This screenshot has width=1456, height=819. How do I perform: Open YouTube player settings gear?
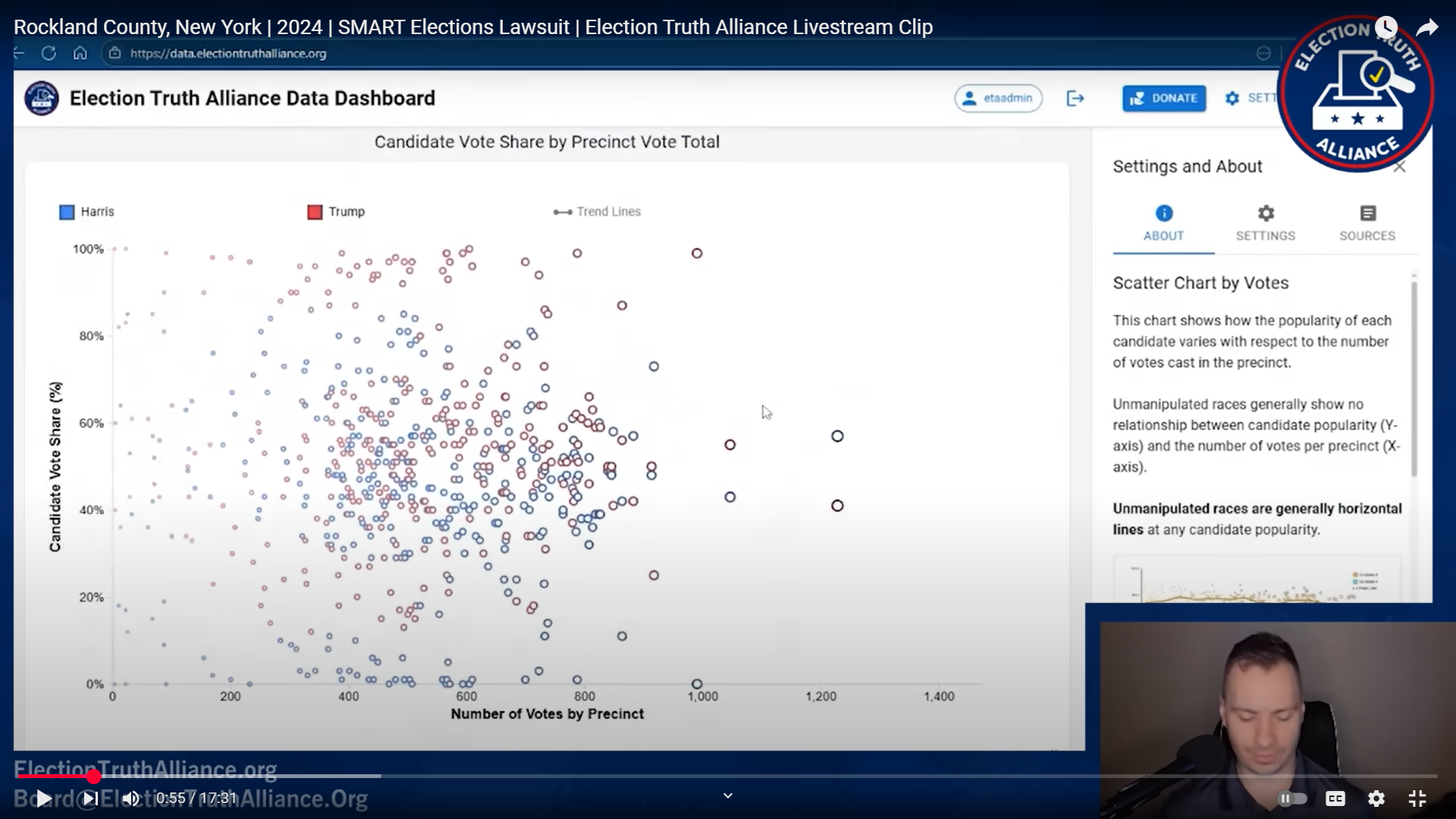[1376, 799]
